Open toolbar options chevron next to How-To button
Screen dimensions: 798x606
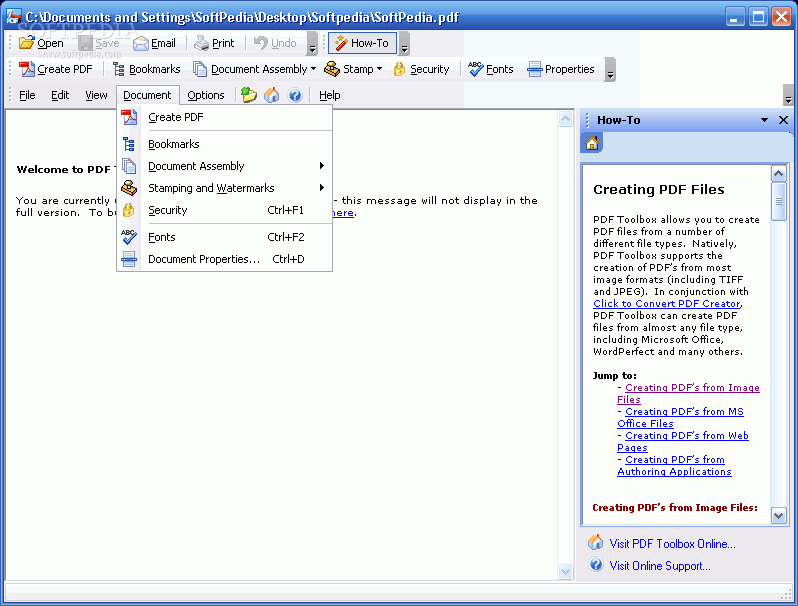(404, 44)
